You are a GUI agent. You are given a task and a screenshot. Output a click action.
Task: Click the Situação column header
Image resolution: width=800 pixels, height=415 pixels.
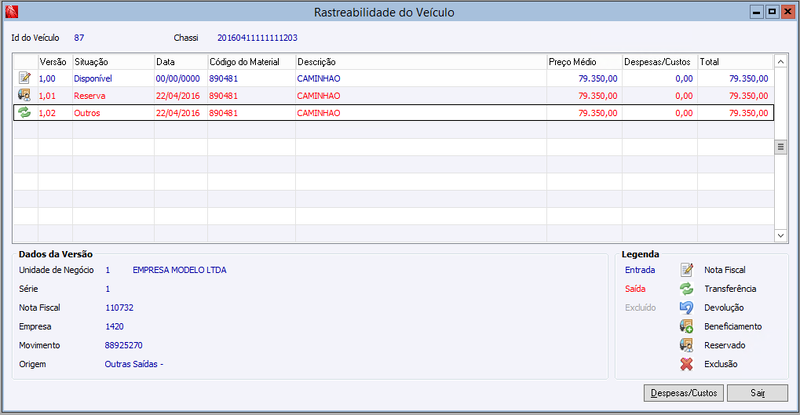pos(113,62)
